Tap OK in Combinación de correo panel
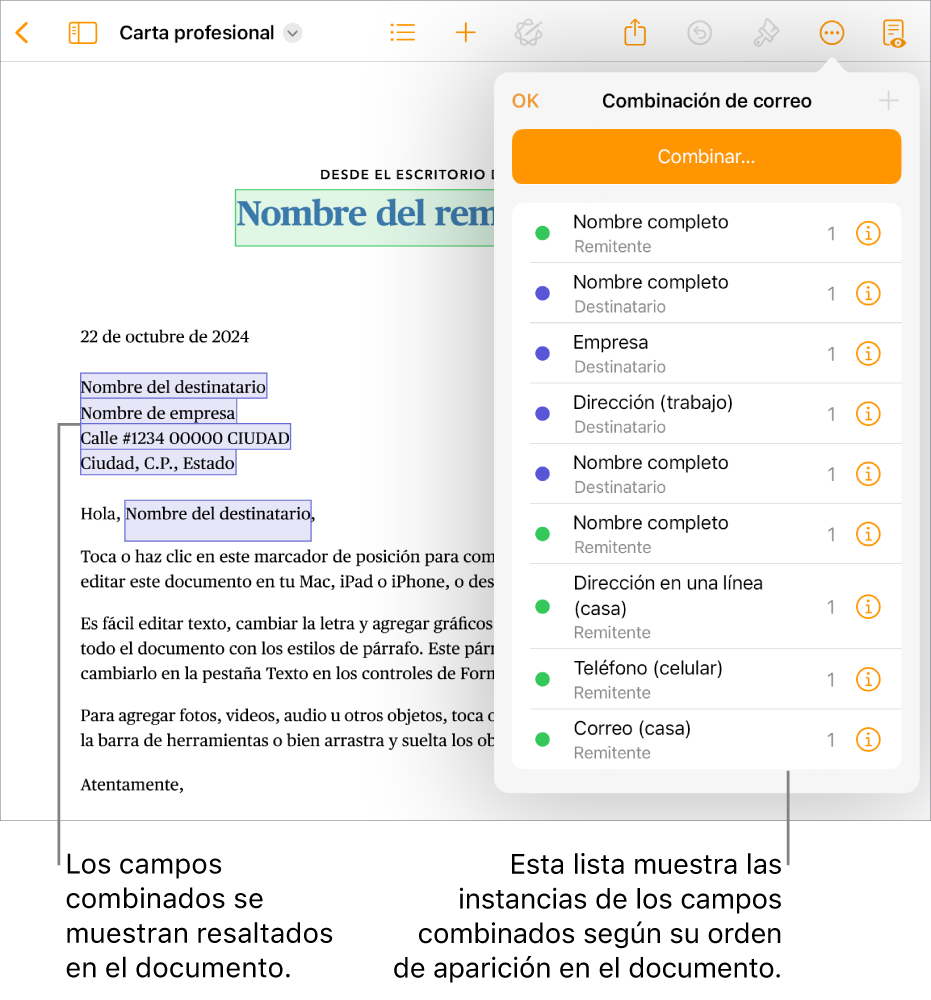Screen dimensions: 931x1000 coord(525,101)
